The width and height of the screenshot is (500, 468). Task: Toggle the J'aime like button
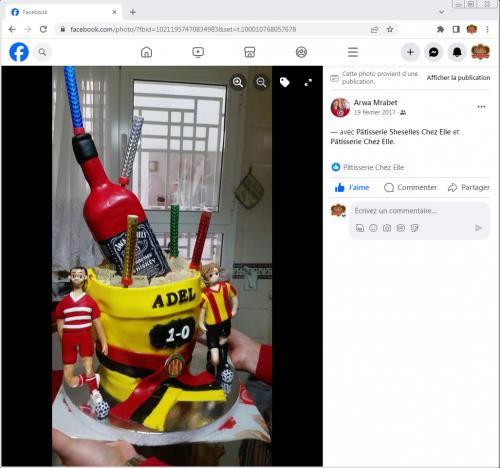pos(352,187)
